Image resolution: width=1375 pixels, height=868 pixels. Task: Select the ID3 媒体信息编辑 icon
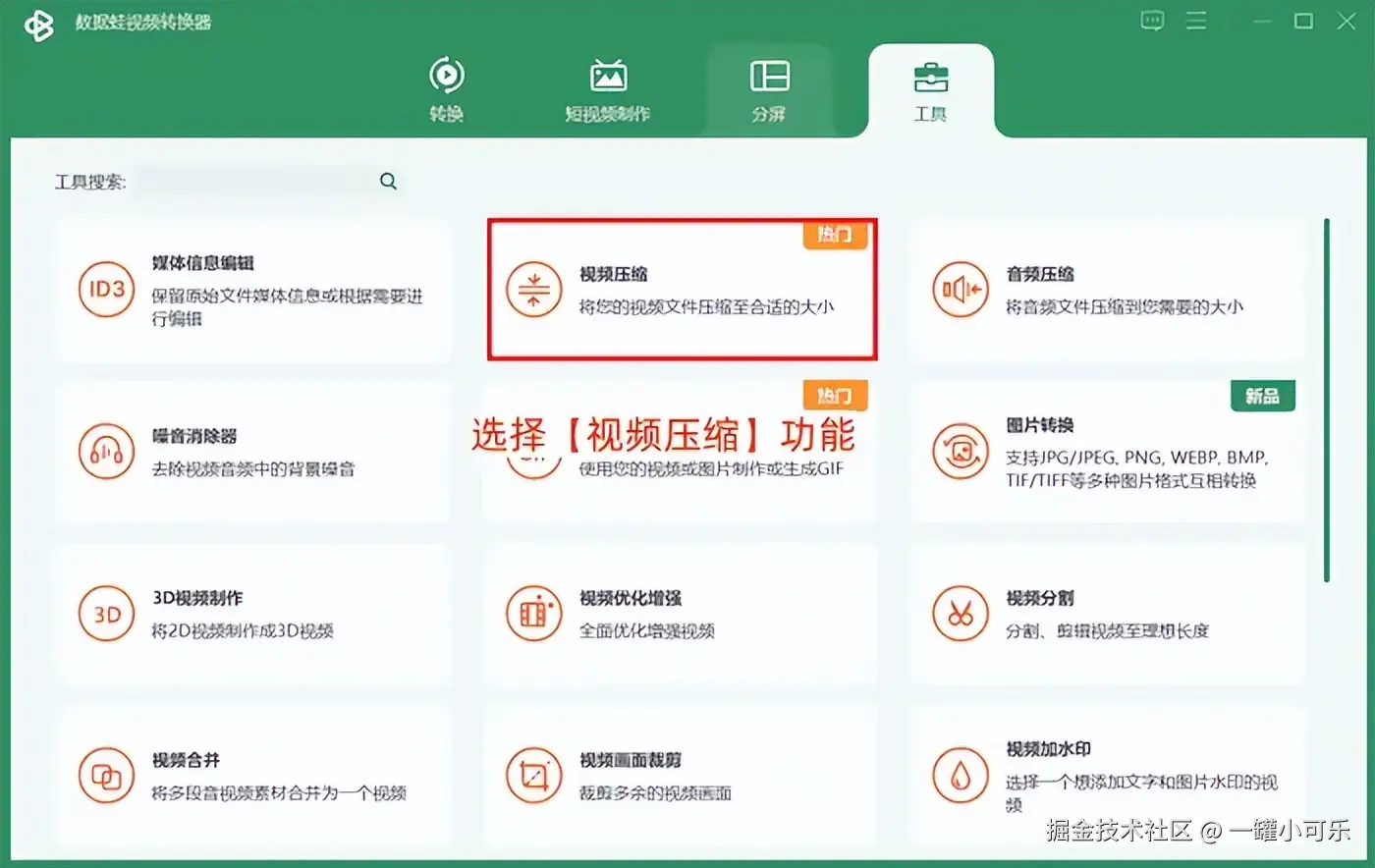click(106, 289)
